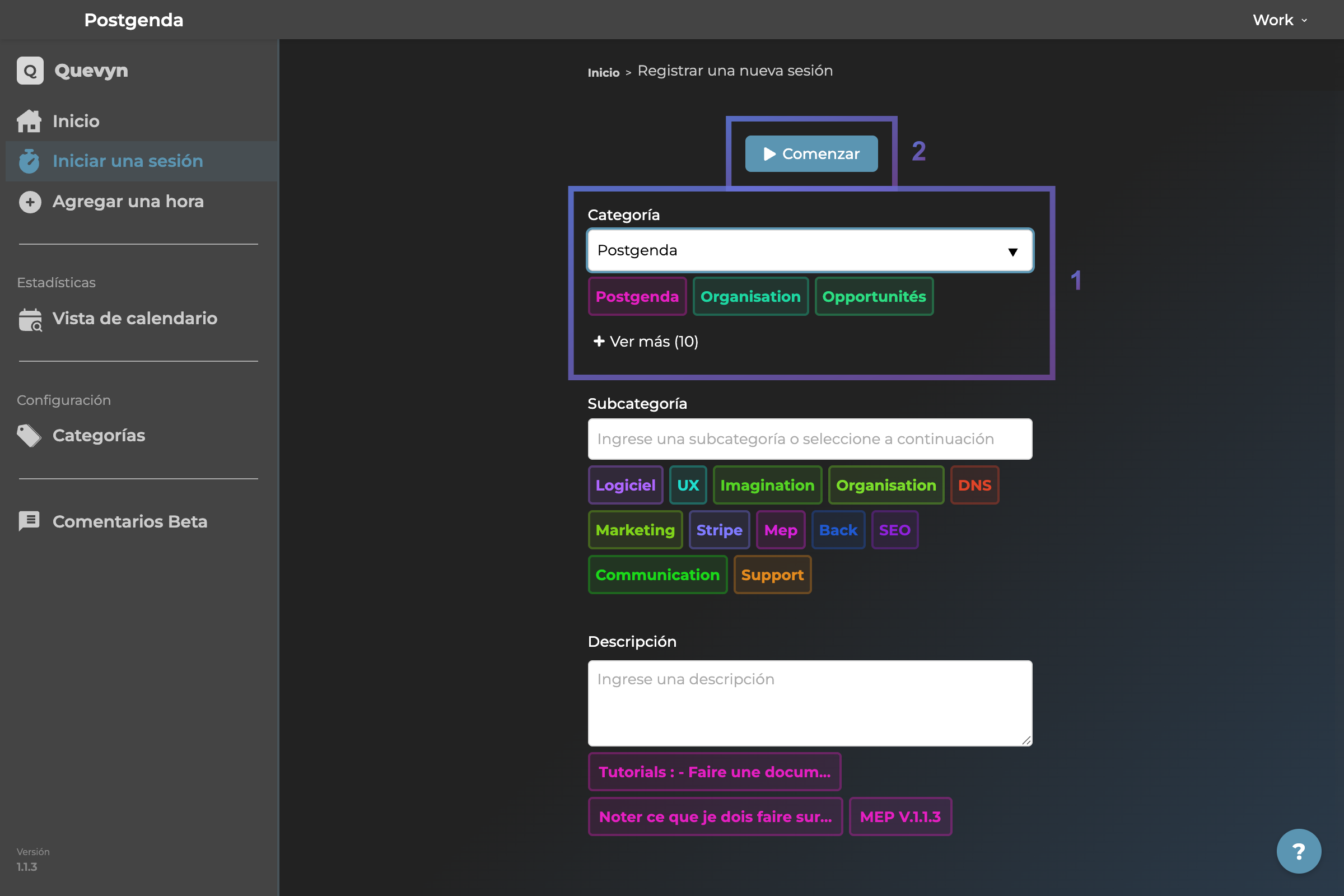Click the version number 1.1.3

coord(27,867)
